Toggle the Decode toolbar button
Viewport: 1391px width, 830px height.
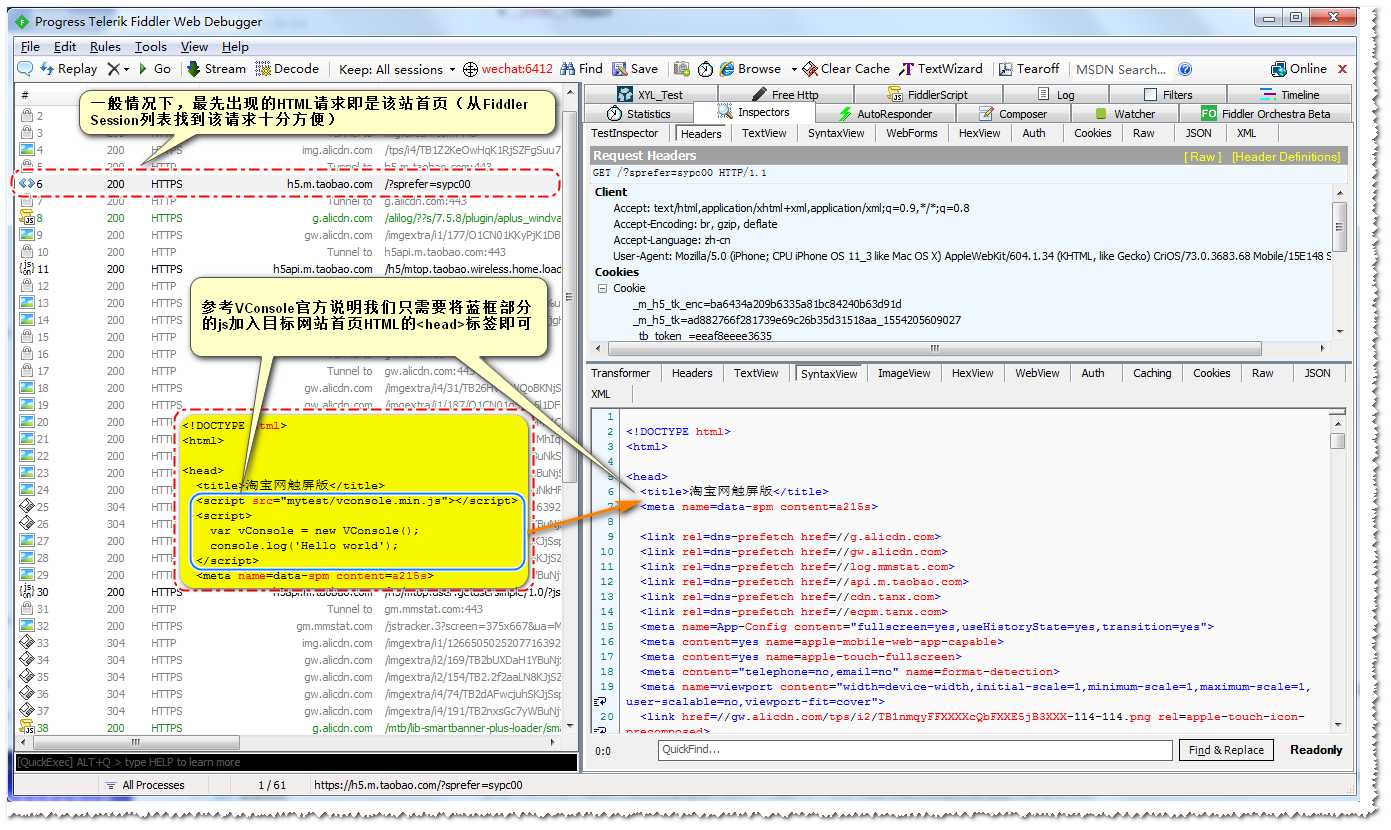288,69
